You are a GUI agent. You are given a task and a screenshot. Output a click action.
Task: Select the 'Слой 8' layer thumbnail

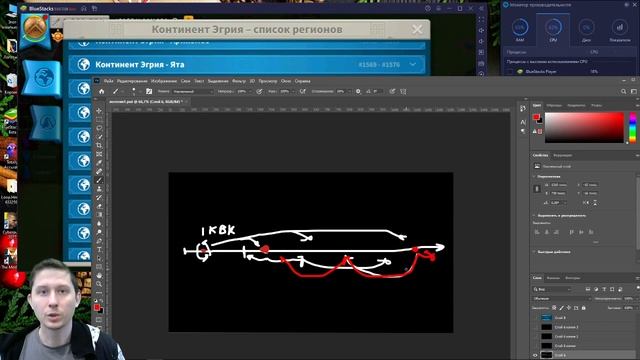tap(547, 318)
